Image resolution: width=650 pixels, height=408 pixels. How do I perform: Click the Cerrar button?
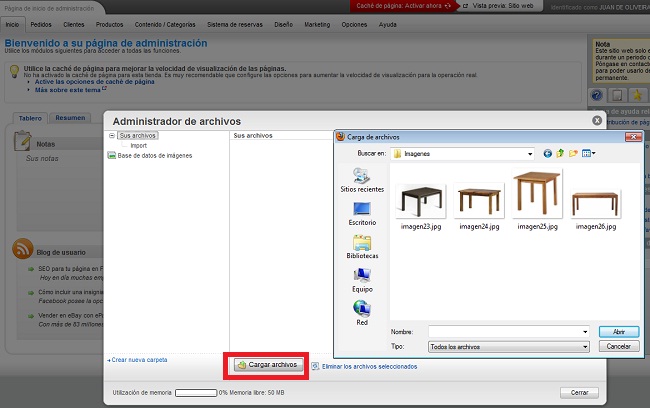click(x=579, y=393)
